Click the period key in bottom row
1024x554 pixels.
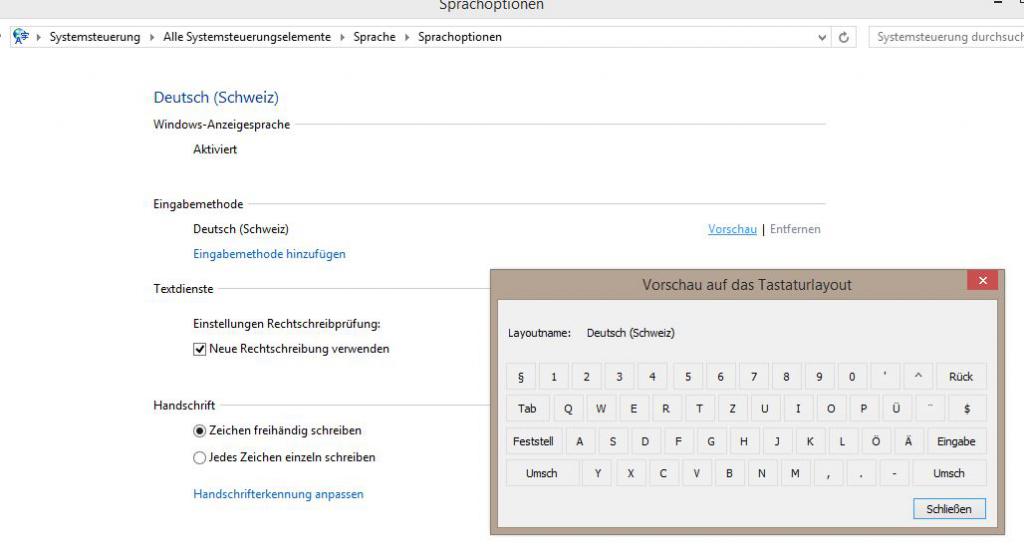tap(861, 473)
